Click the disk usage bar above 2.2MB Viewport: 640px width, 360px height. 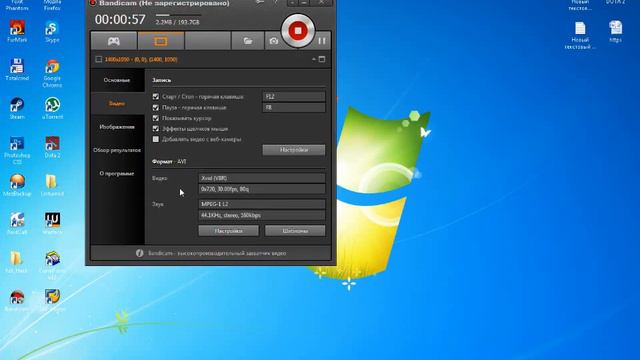[178, 15]
